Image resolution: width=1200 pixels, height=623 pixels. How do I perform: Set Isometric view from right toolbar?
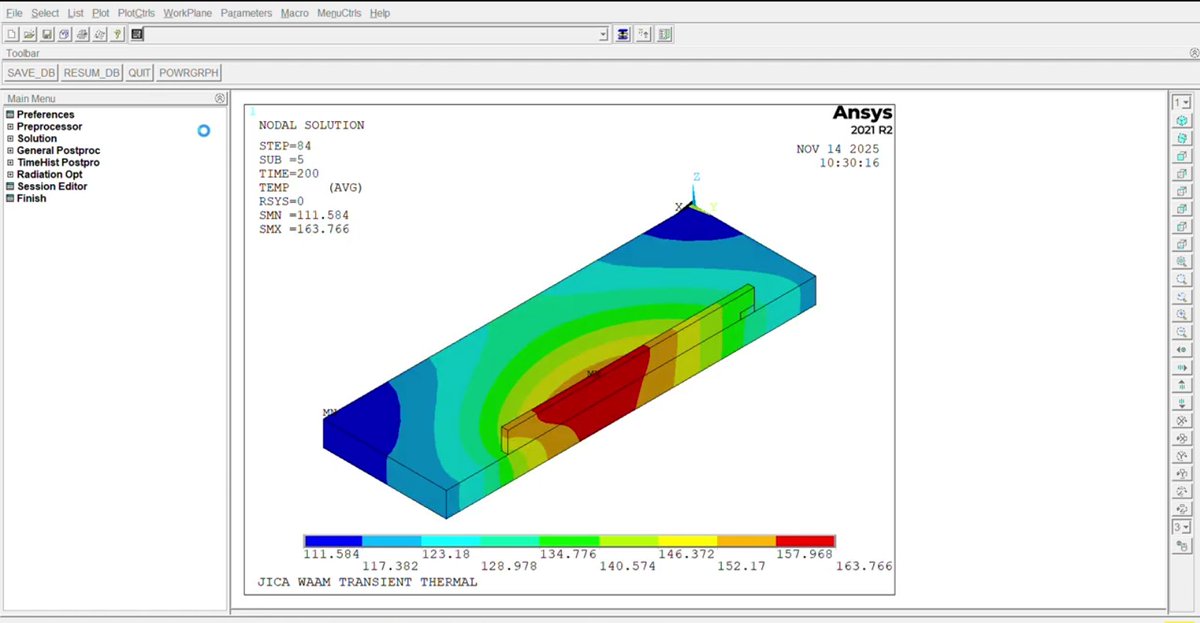[1182, 121]
